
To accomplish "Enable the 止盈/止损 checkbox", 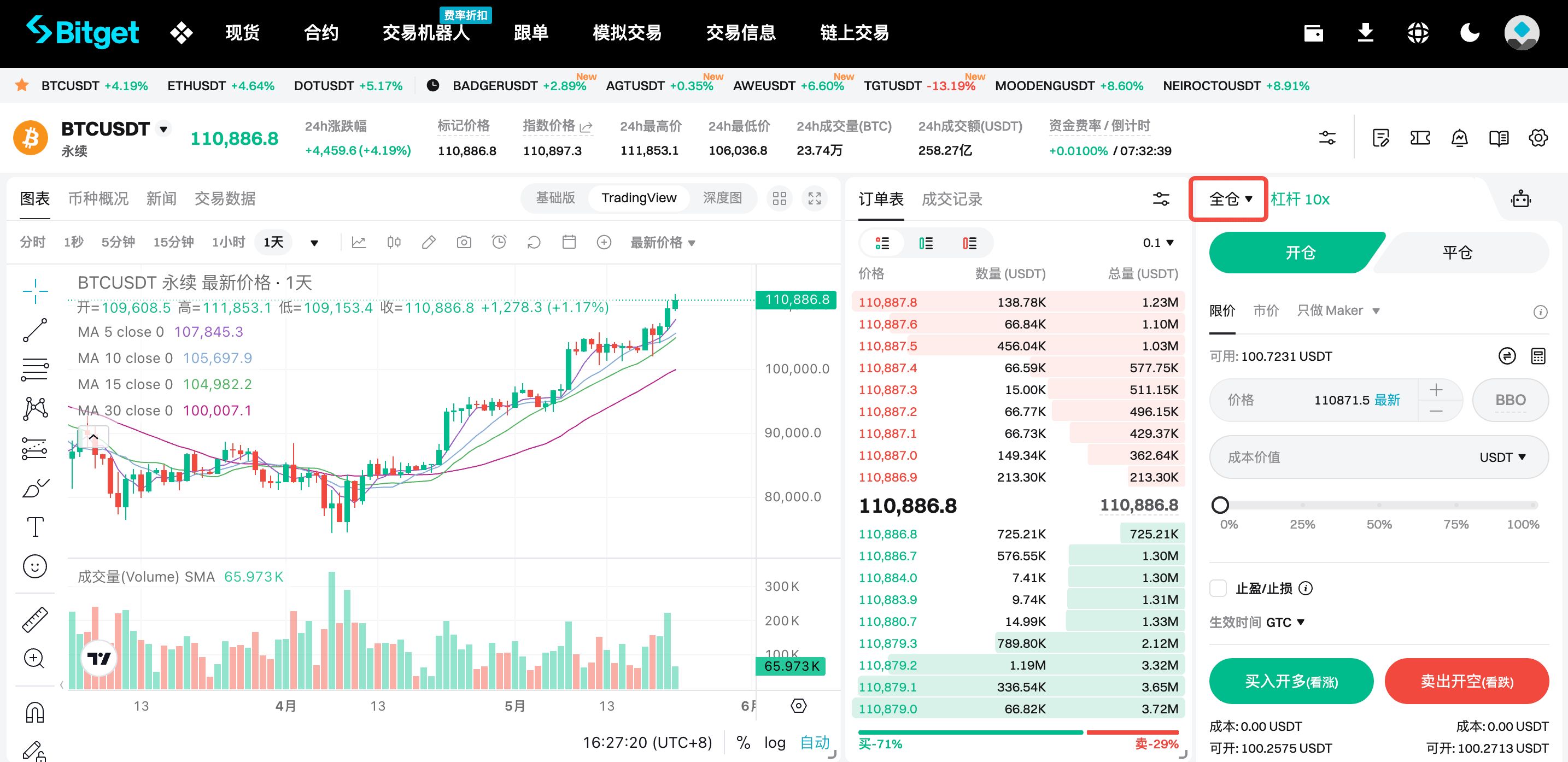I will [1218, 588].
